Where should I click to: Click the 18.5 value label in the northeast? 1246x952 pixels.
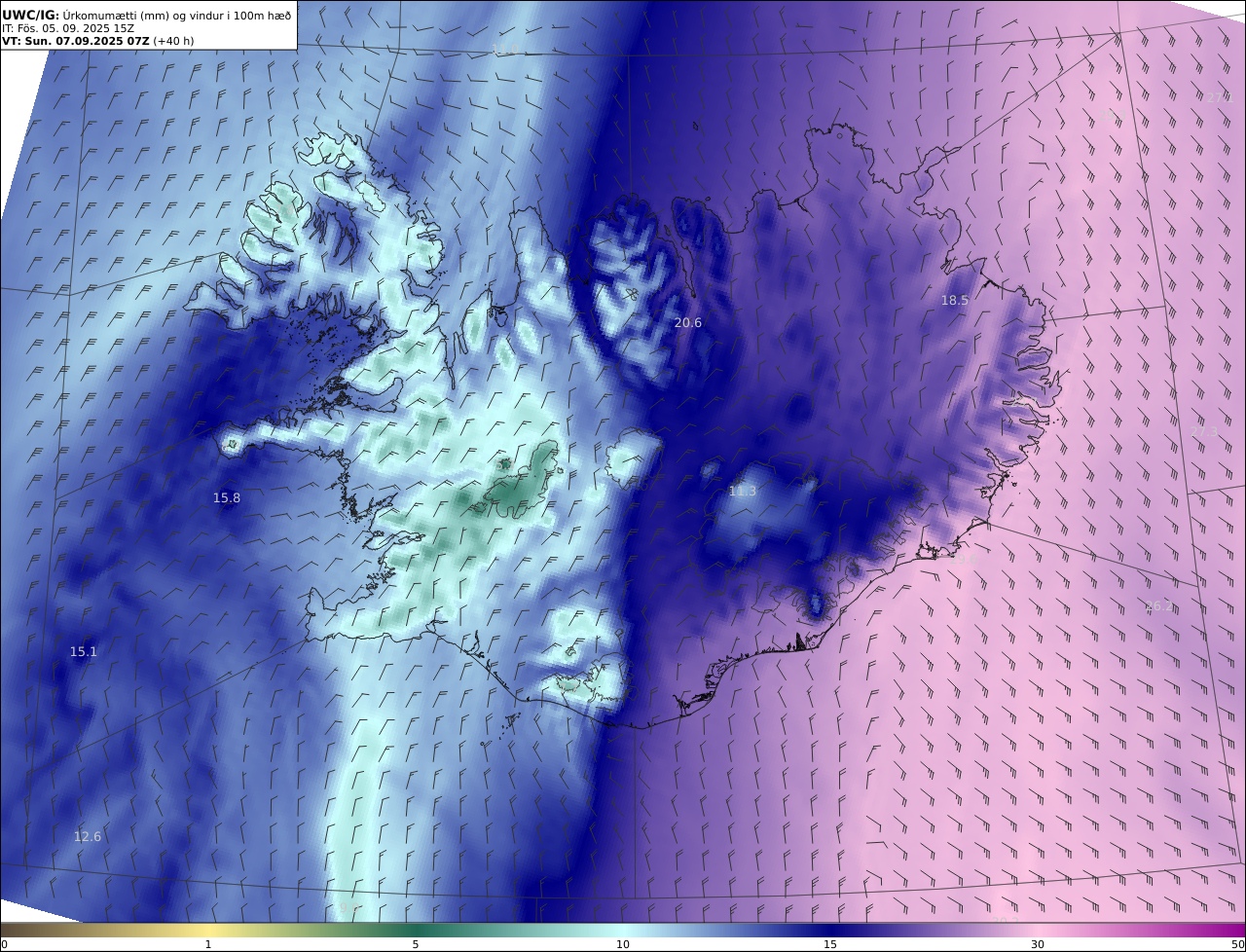[955, 301]
